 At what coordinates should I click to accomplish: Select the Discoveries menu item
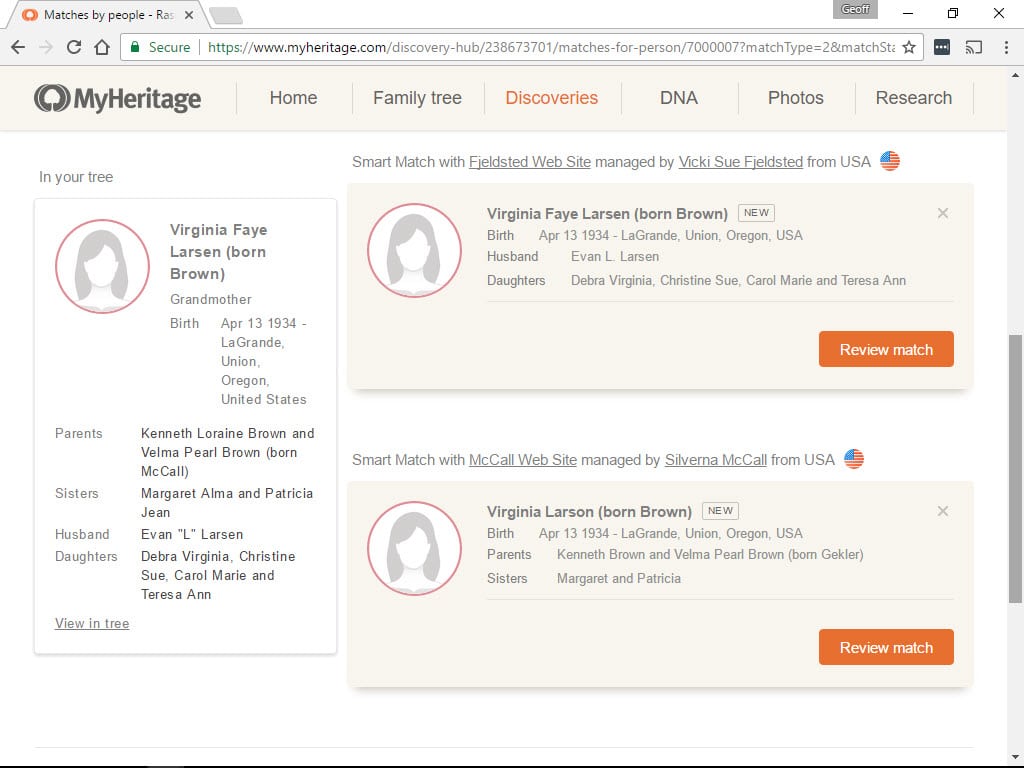tap(551, 98)
